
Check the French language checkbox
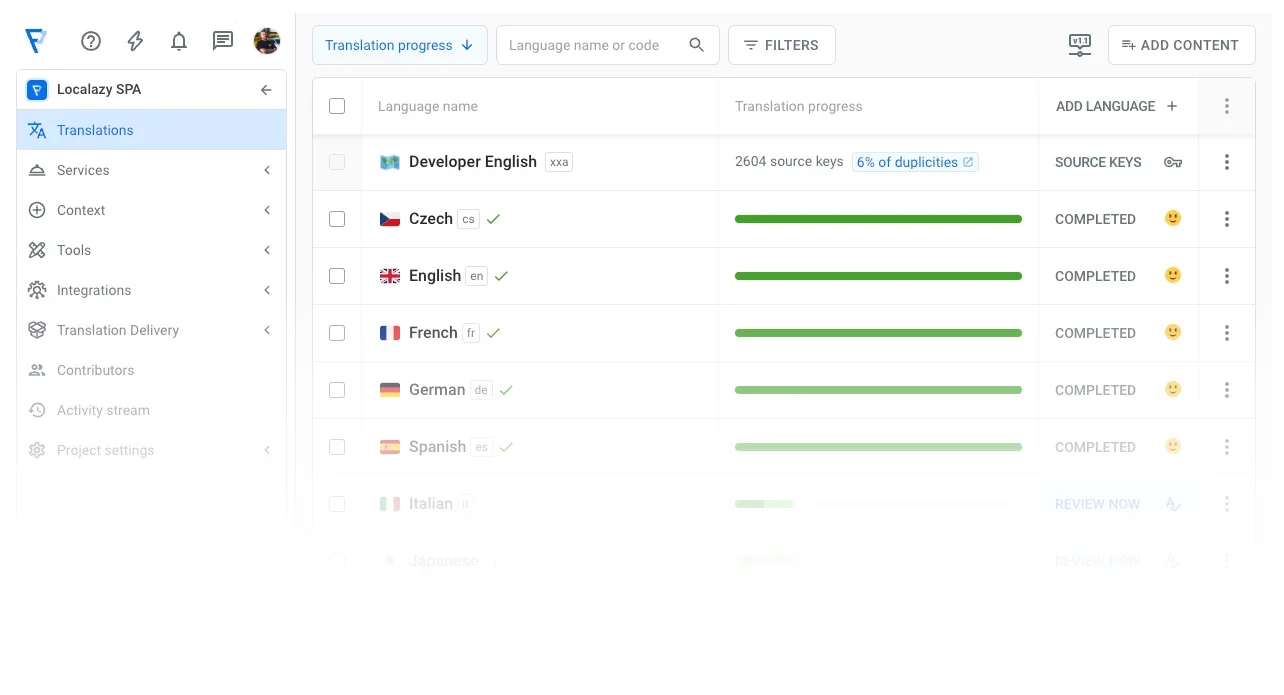point(337,333)
